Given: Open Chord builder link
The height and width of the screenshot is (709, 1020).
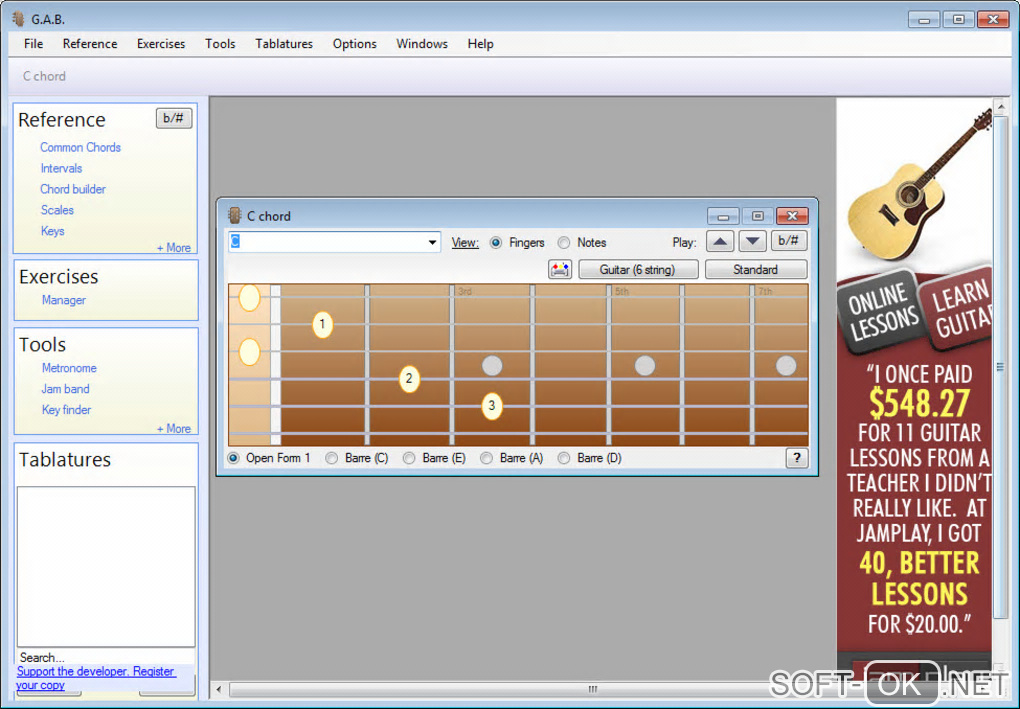Looking at the screenshot, I should click(x=73, y=189).
